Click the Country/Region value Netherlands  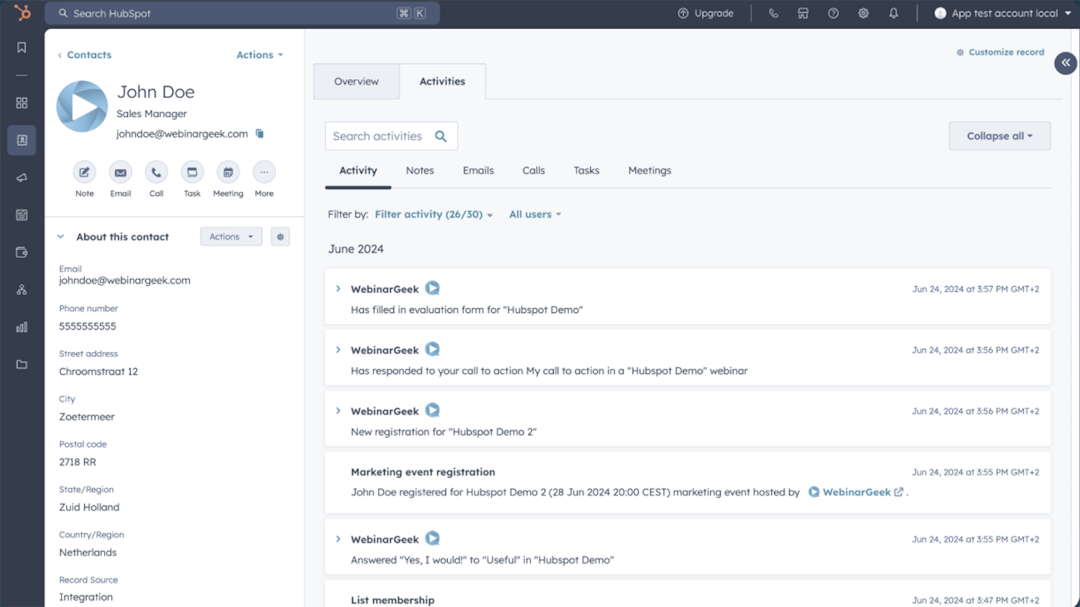coord(87,553)
